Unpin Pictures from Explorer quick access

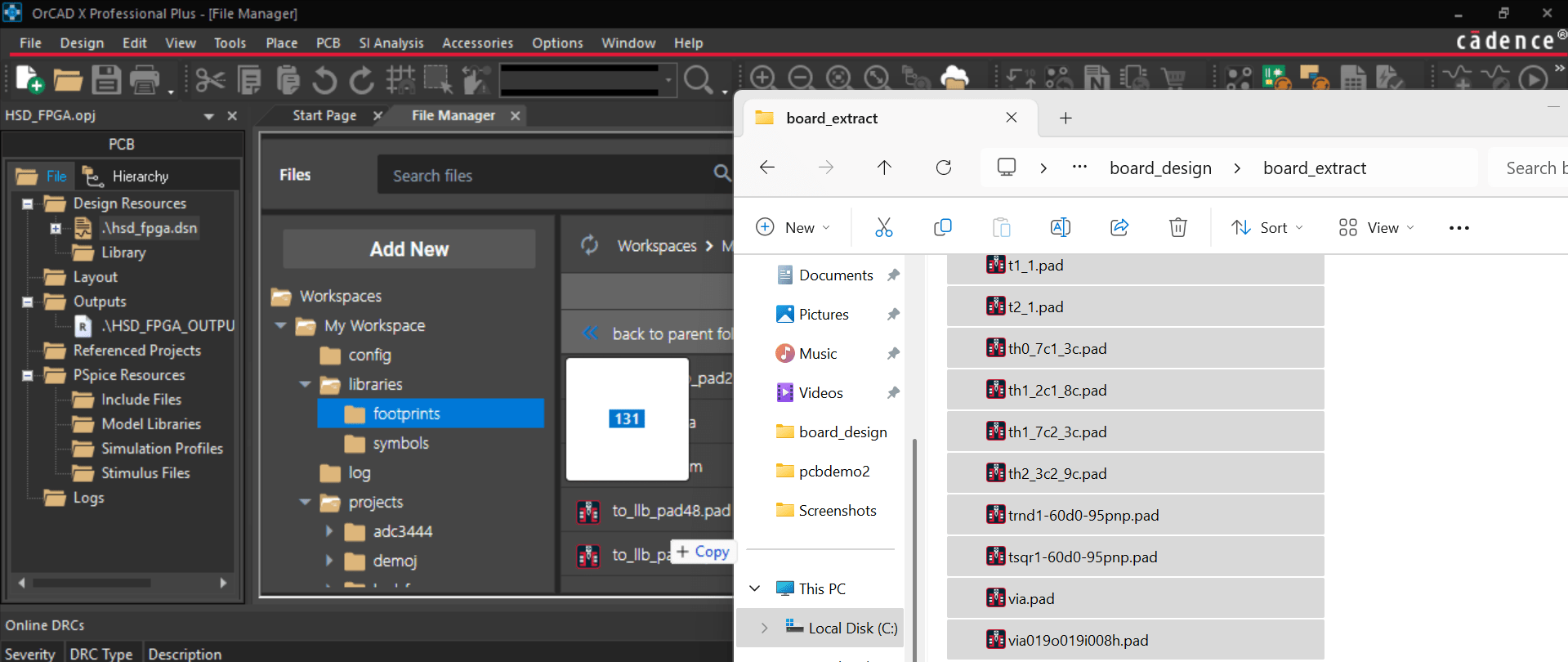click(x=893, y=315)
